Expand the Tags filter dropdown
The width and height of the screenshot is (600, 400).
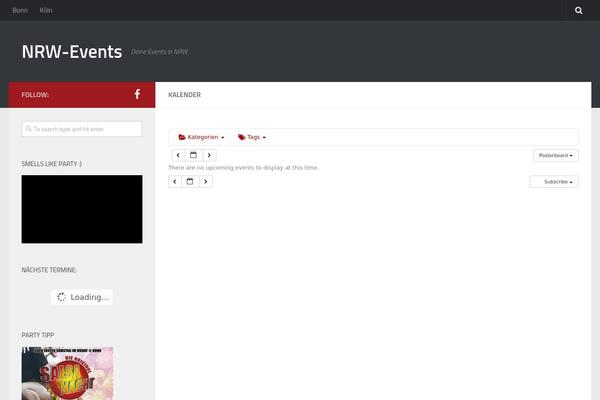pyautogui.click(x=252, y=137)
